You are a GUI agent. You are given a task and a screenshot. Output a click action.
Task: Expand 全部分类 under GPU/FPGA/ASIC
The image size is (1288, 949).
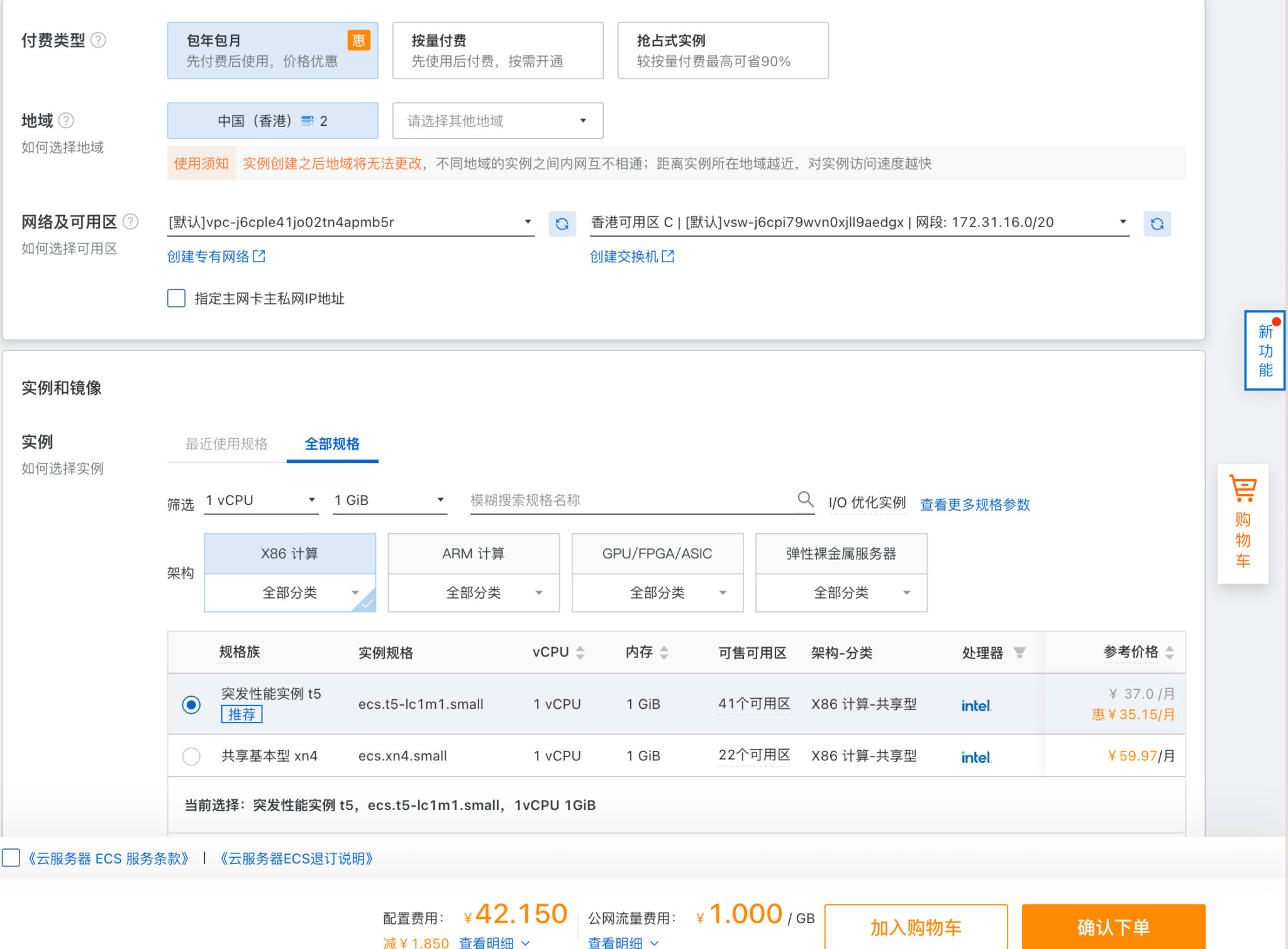click(x=657, y=592)
